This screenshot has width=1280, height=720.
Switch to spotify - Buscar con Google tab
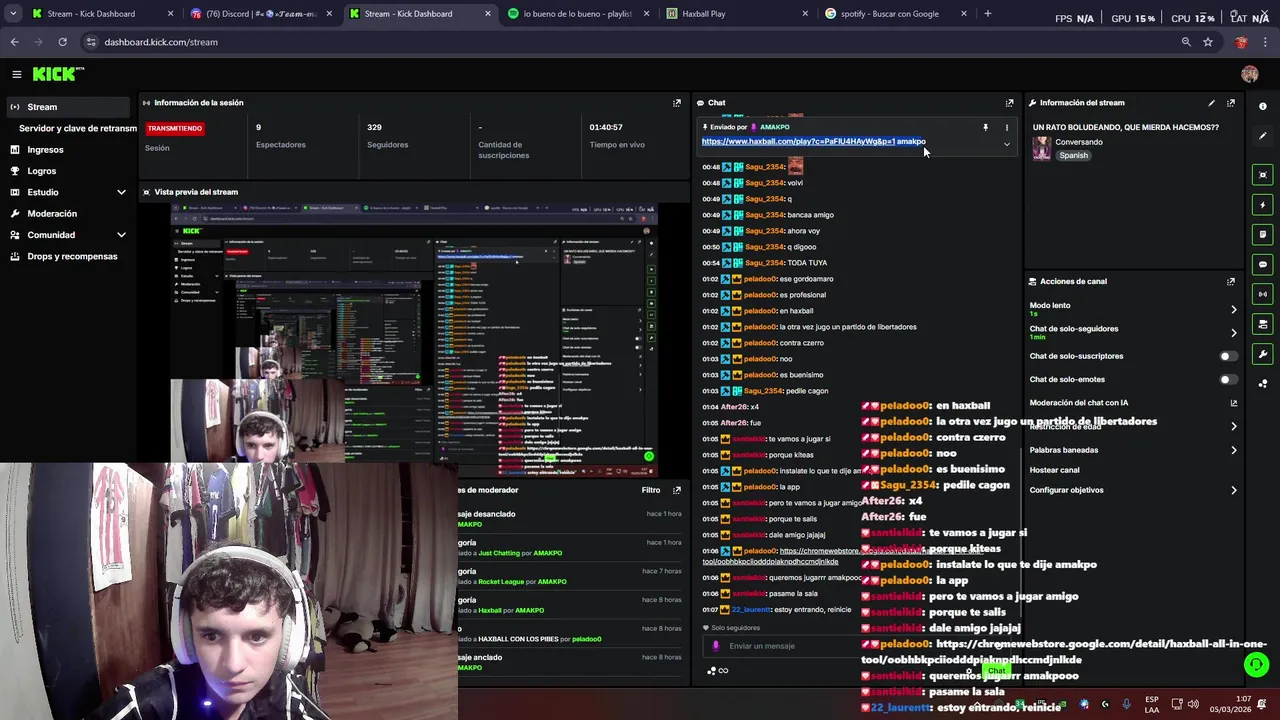coord(896,14)
